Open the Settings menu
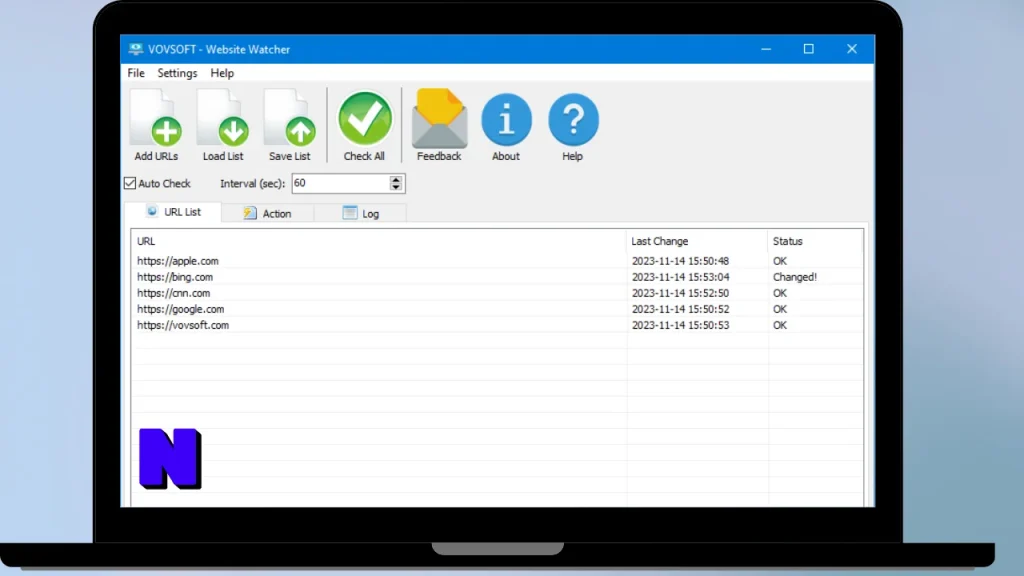Image resolution: width=1024 pixels, height=576 pixels. point(177,73)
